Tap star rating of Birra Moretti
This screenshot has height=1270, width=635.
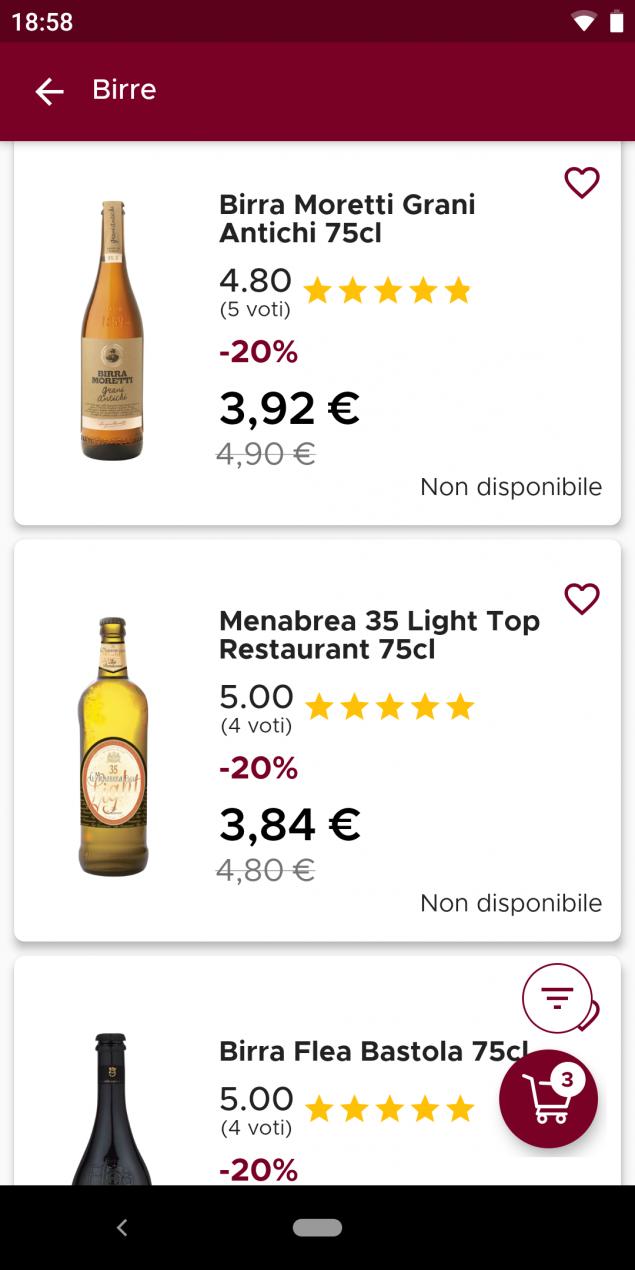387,291
